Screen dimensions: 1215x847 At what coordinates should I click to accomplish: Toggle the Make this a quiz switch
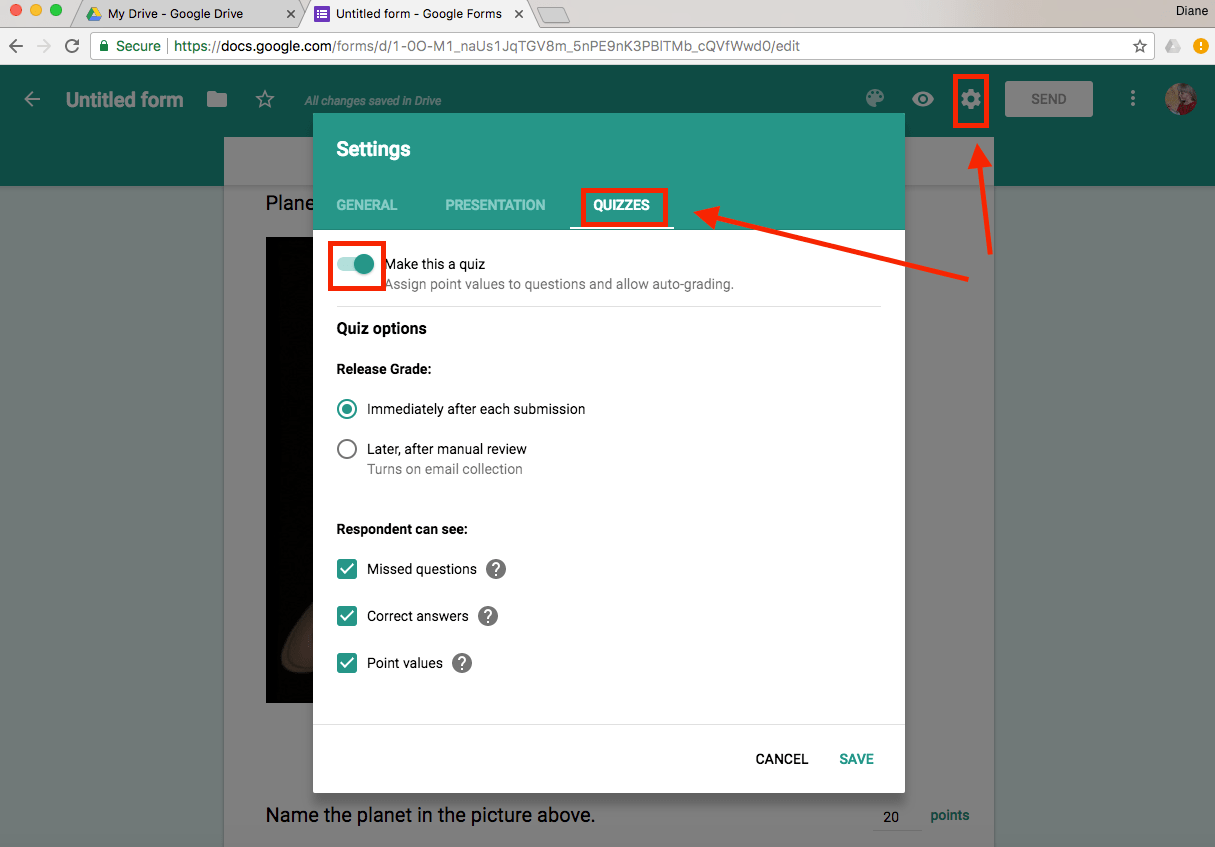click(x=356, y=264)
